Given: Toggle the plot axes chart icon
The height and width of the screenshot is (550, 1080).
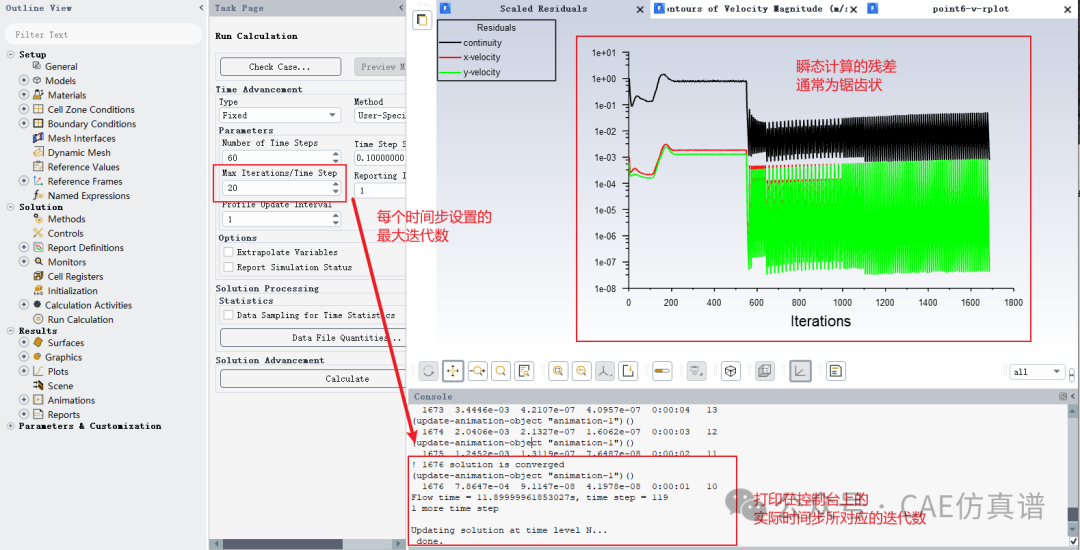Looking at the screenshot, I should coord(800,371).
